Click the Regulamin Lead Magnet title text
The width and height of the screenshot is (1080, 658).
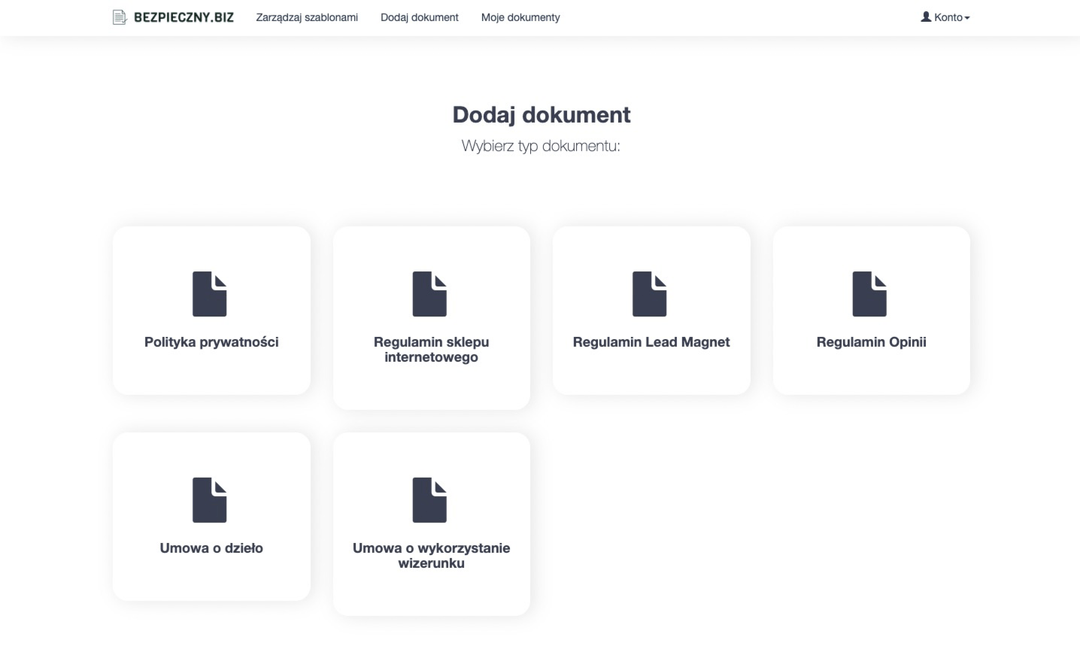tap(651, 342)
